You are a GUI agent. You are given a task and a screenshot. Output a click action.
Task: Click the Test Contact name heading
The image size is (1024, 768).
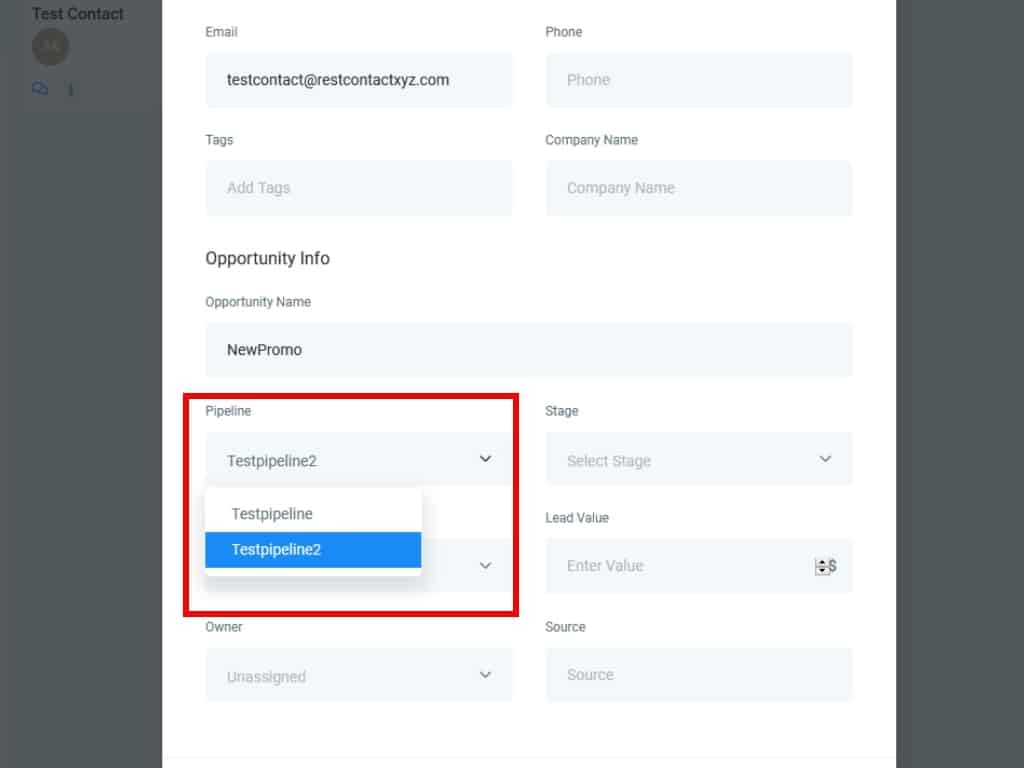78,14
